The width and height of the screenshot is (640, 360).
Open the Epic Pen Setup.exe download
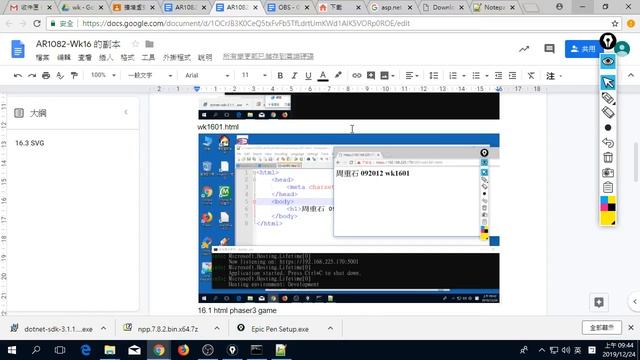coord(280,329)
